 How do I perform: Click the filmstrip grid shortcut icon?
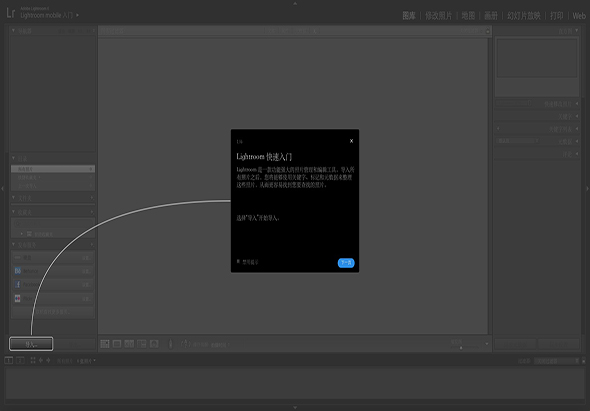pyautogui.click(x=33, y=360)
